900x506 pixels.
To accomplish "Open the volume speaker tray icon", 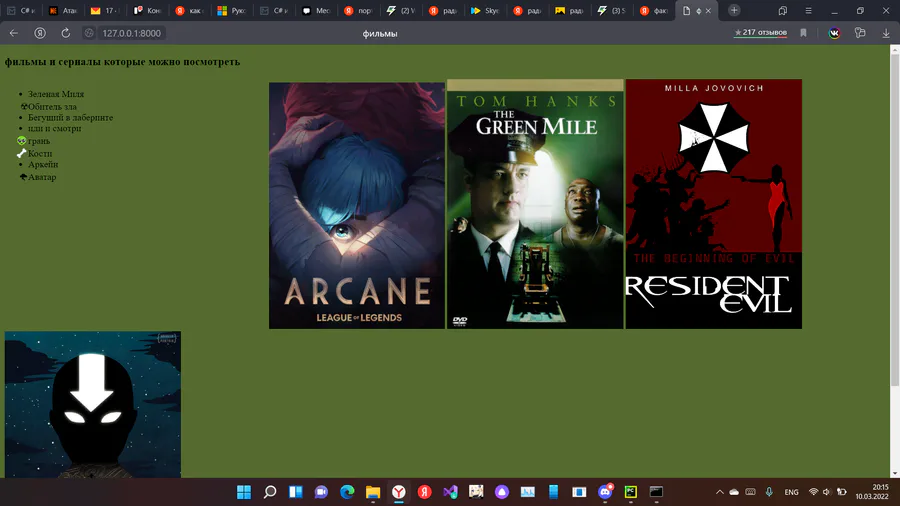I will (827, 492).
